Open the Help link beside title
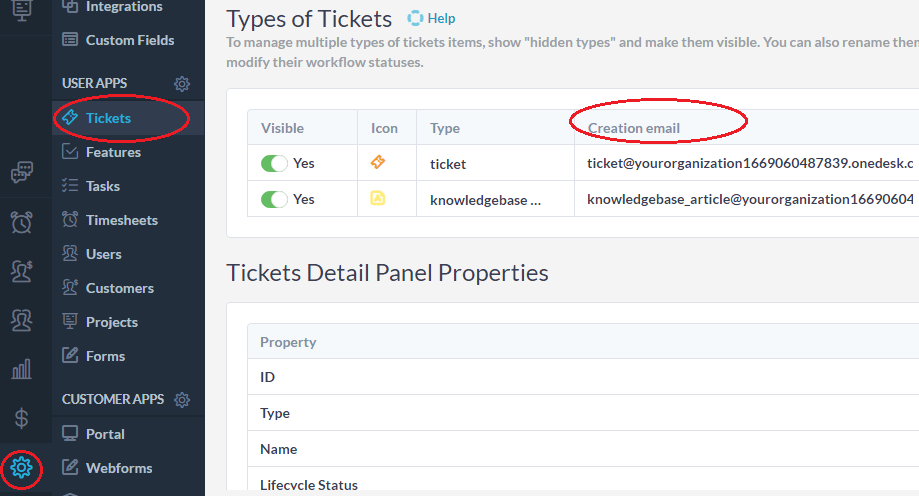The image size is (919, 496). pyautogui.click(x=432, y=18)
